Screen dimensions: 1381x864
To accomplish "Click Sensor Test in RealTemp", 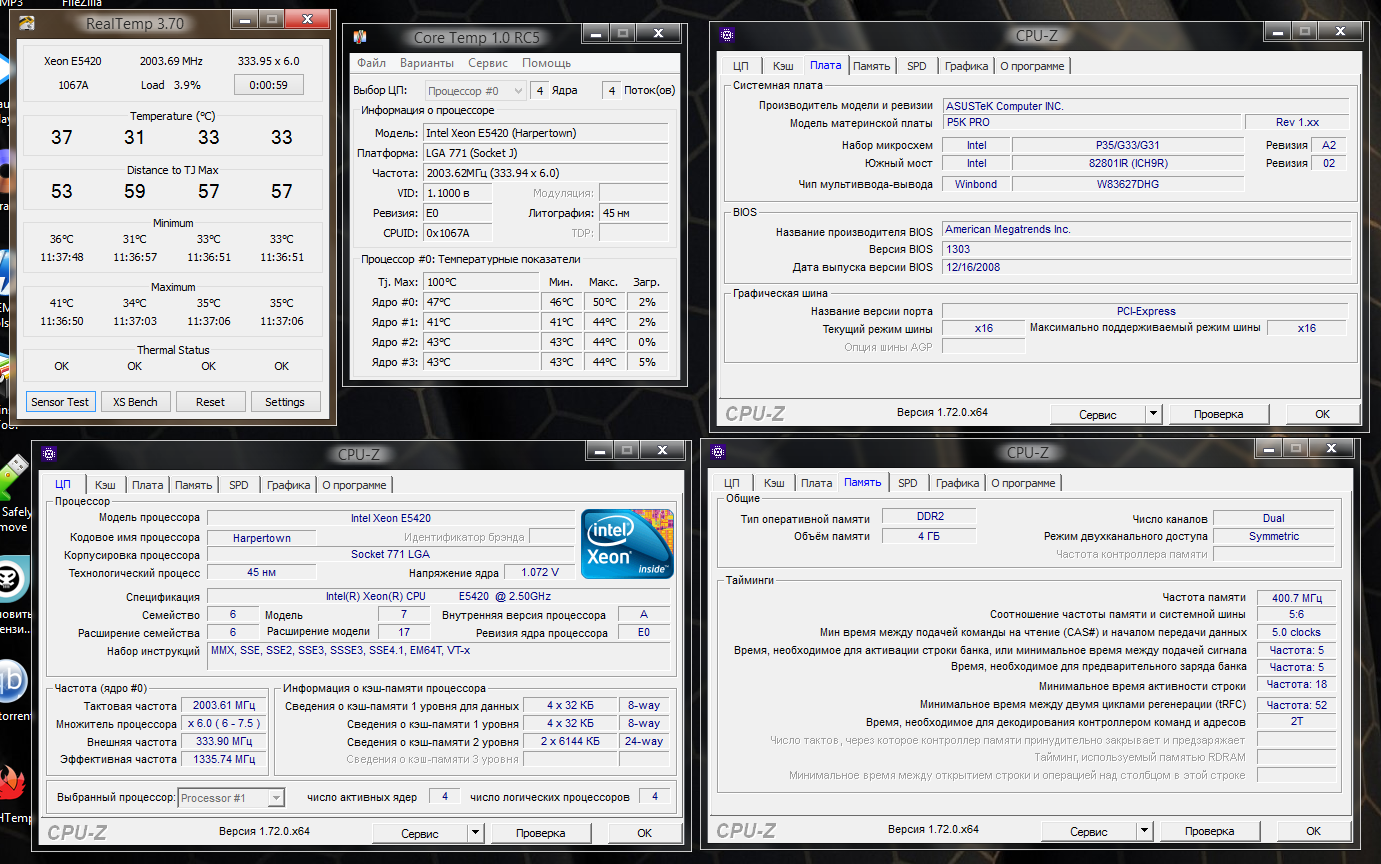I will (x=60, y=402).
